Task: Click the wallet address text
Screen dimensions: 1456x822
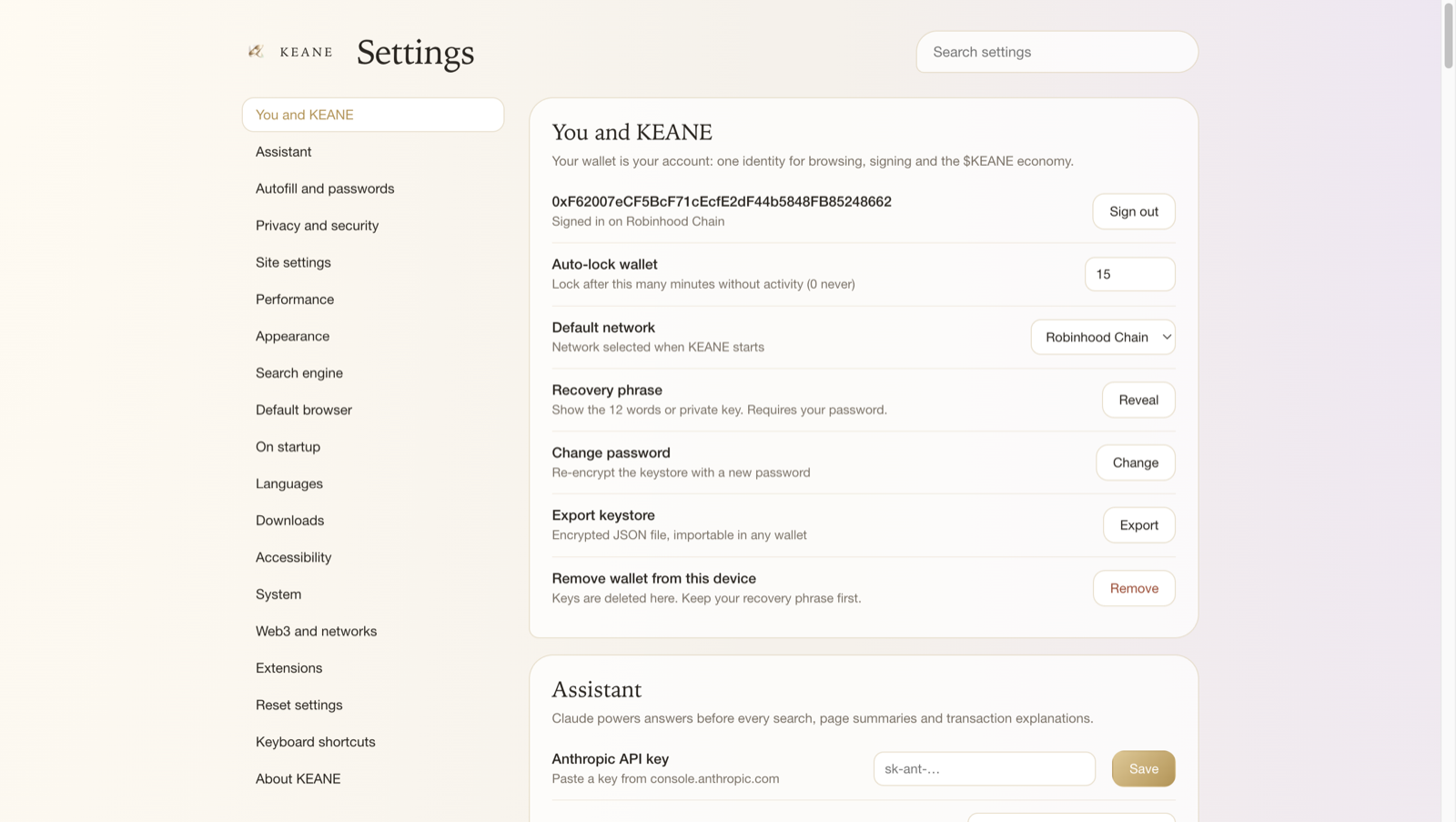Action: pyautogui.click(x=722, y=201)
